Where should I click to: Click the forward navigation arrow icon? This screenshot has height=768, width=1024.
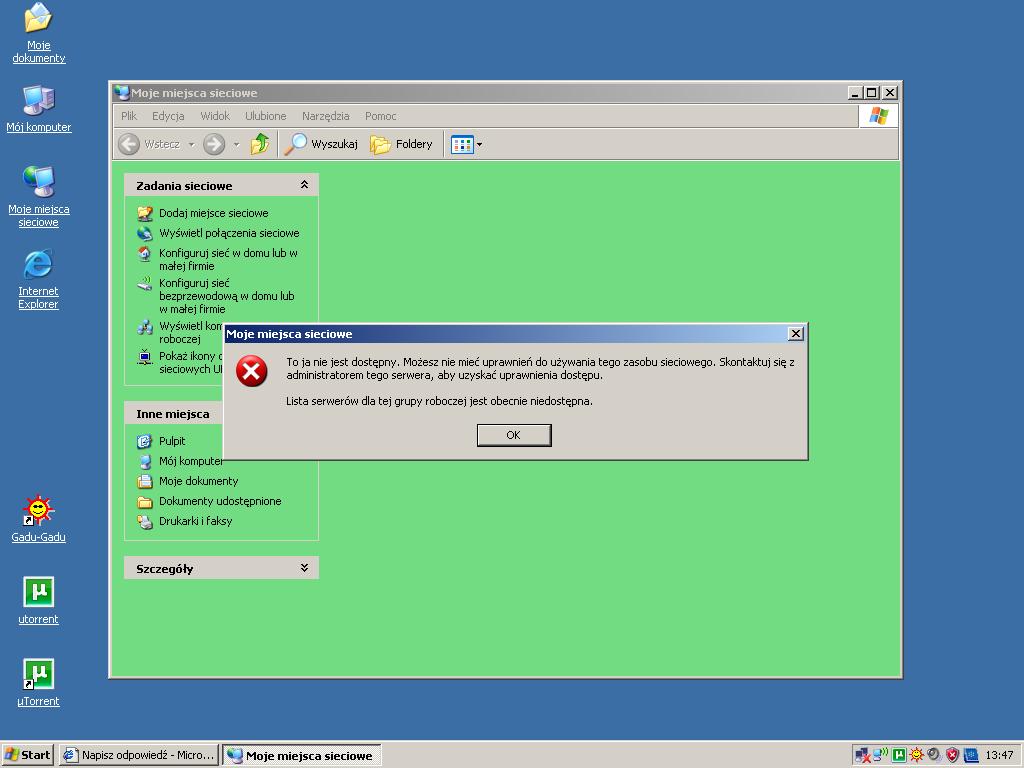pyautogui.click(x=214, y=144)
